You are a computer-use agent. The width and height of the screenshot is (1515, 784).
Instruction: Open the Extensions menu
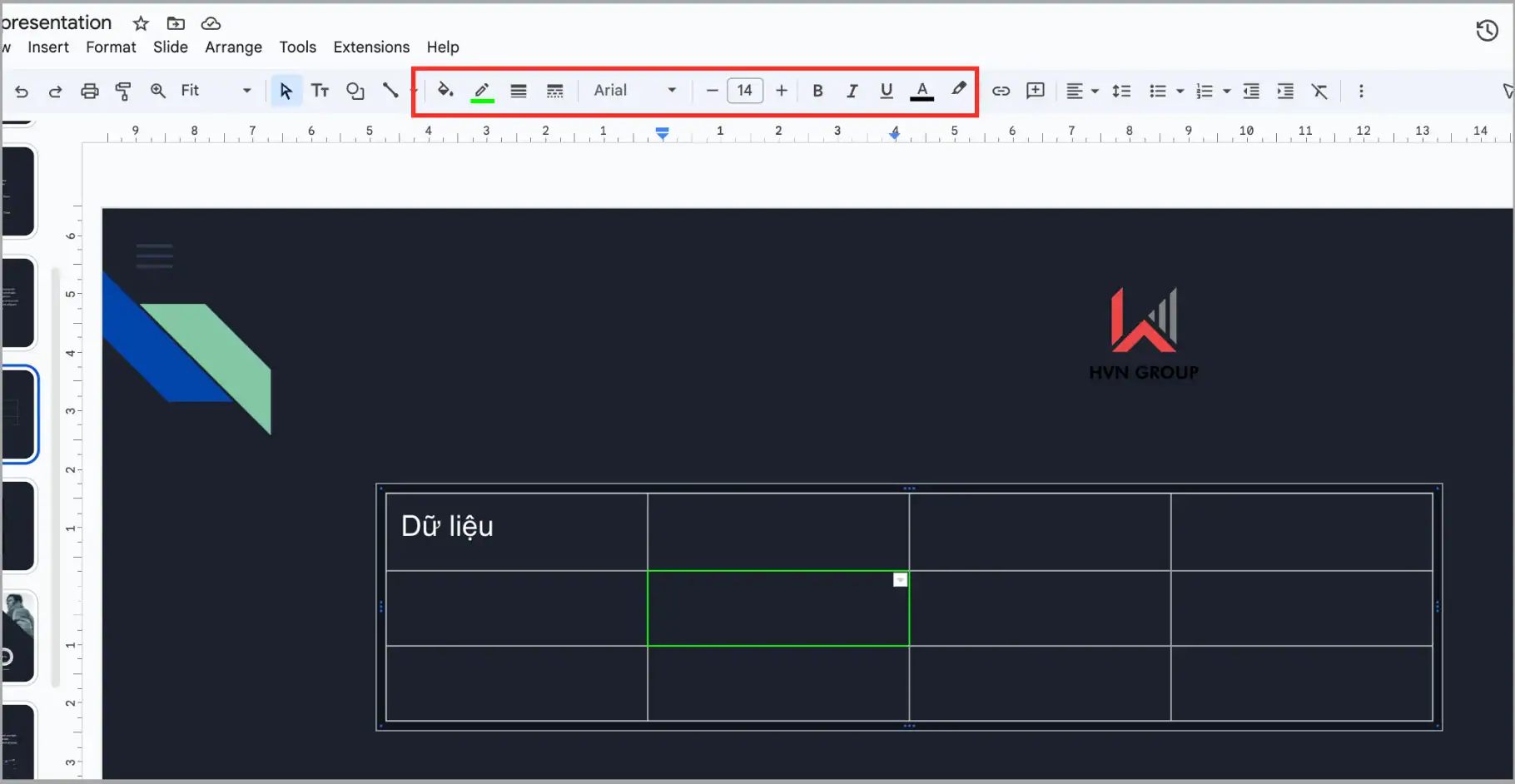tap(371, 47)
